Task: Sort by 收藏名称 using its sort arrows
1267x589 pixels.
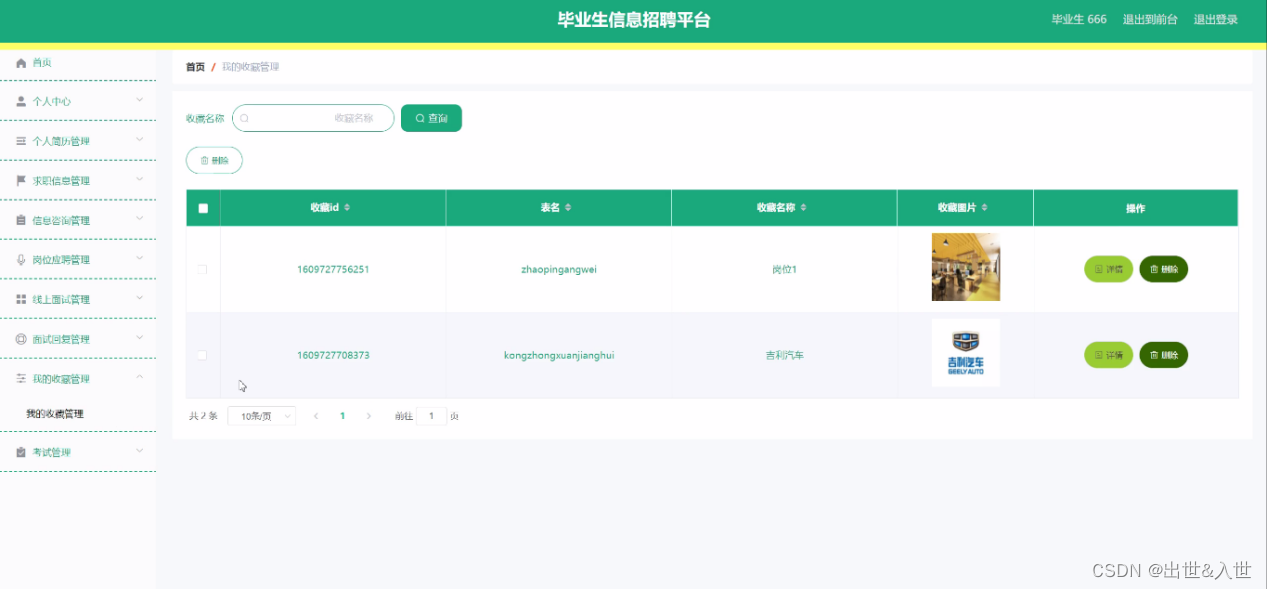Action: click(803, 208)
